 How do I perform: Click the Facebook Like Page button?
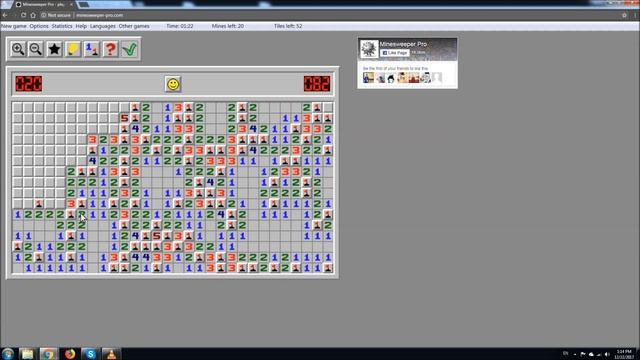[395, 53]
